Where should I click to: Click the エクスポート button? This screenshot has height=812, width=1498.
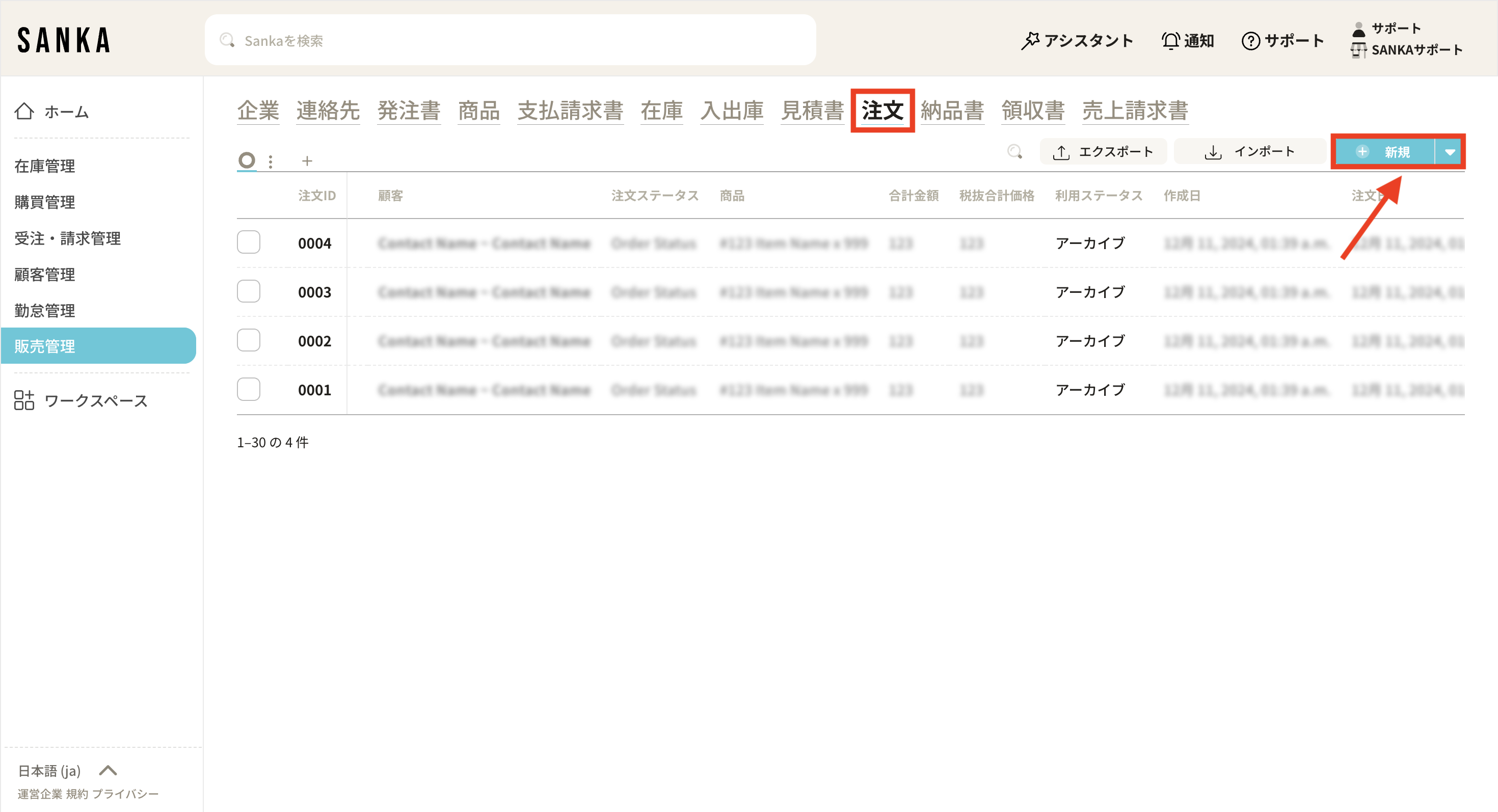click(x=1103, y=152)
